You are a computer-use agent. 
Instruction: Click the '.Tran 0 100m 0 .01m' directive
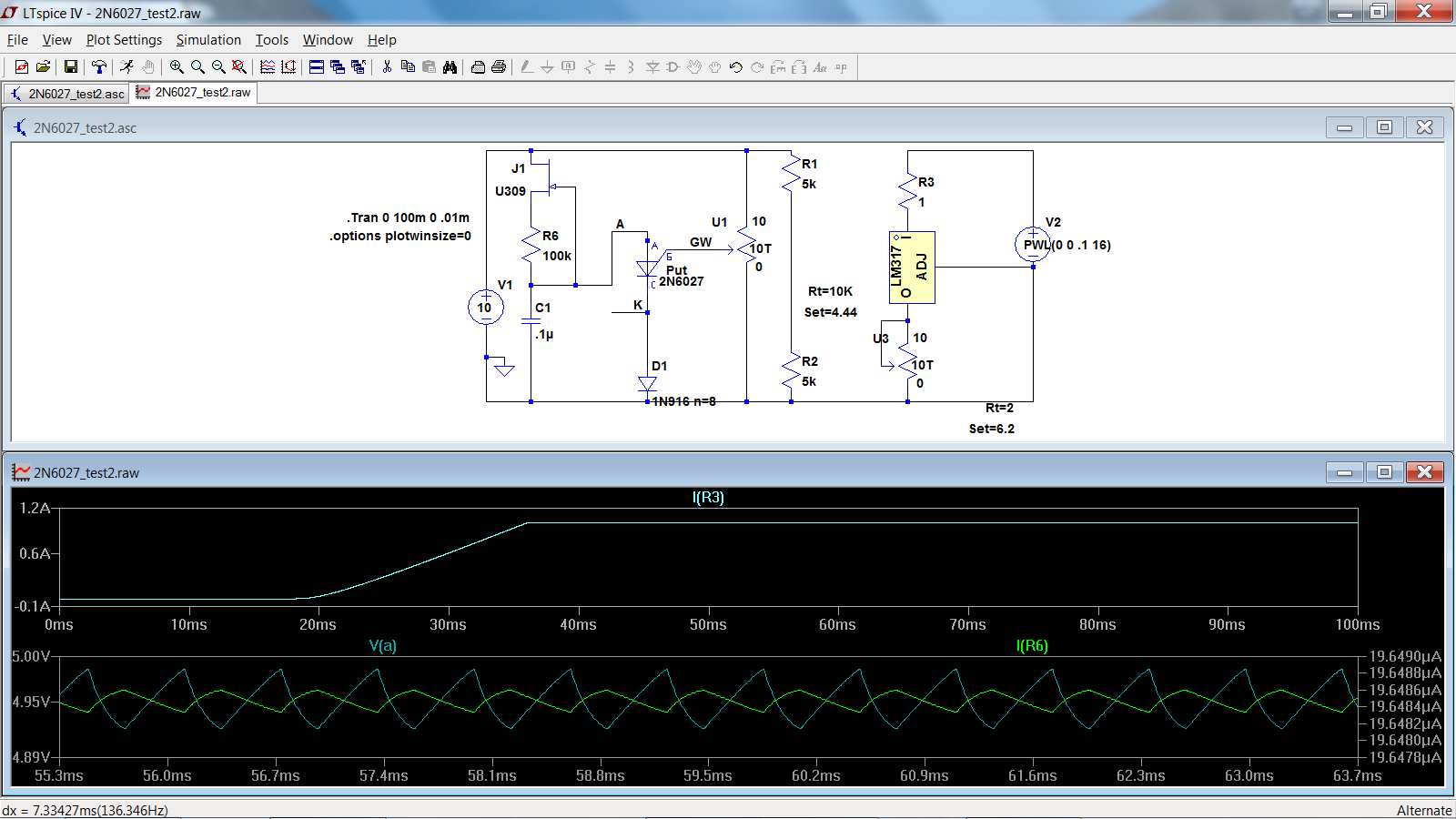[408, 217]
